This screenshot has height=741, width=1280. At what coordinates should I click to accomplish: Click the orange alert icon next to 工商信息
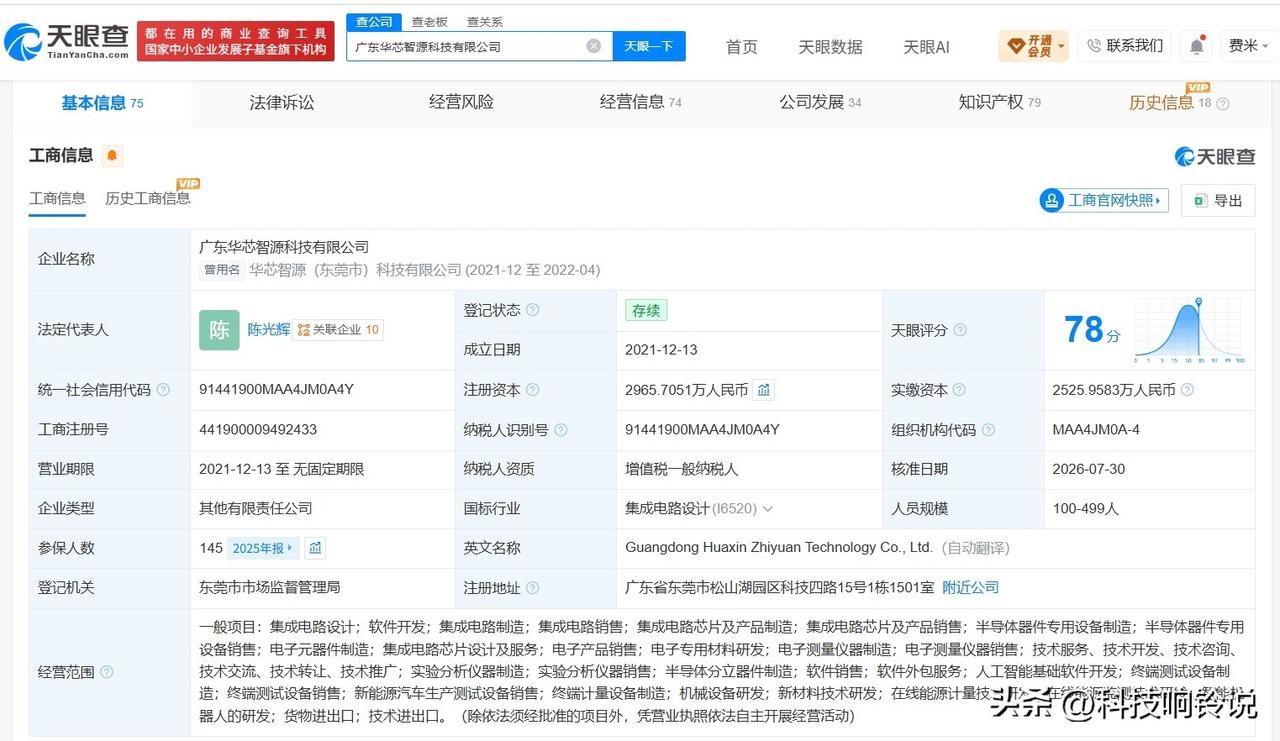tap(112, 155)
